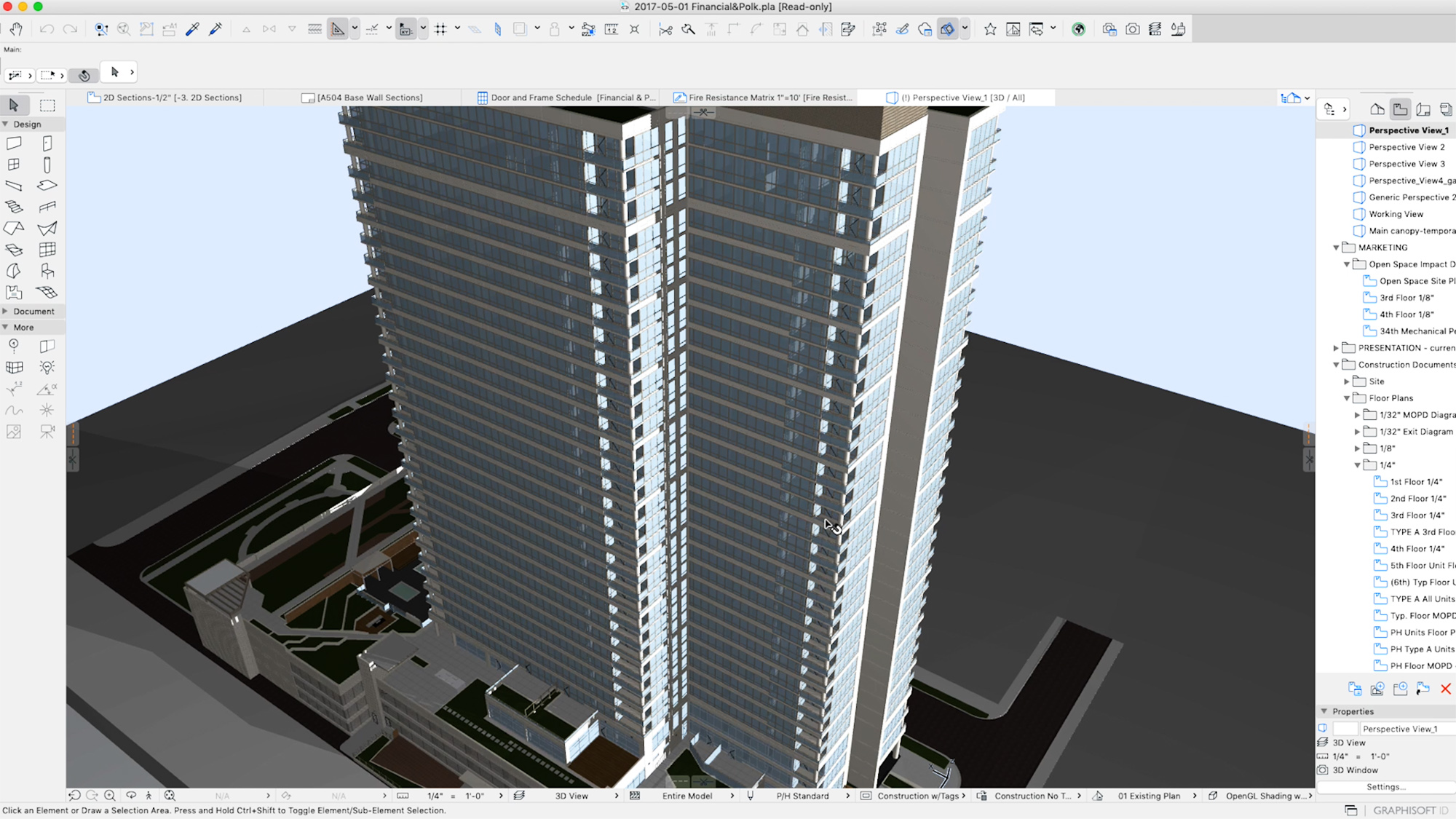This screenshot has width=1456, height=819.
Task: Collapse the MARKETING folder
Action: pyautogui.click(x=1336, y=248)
